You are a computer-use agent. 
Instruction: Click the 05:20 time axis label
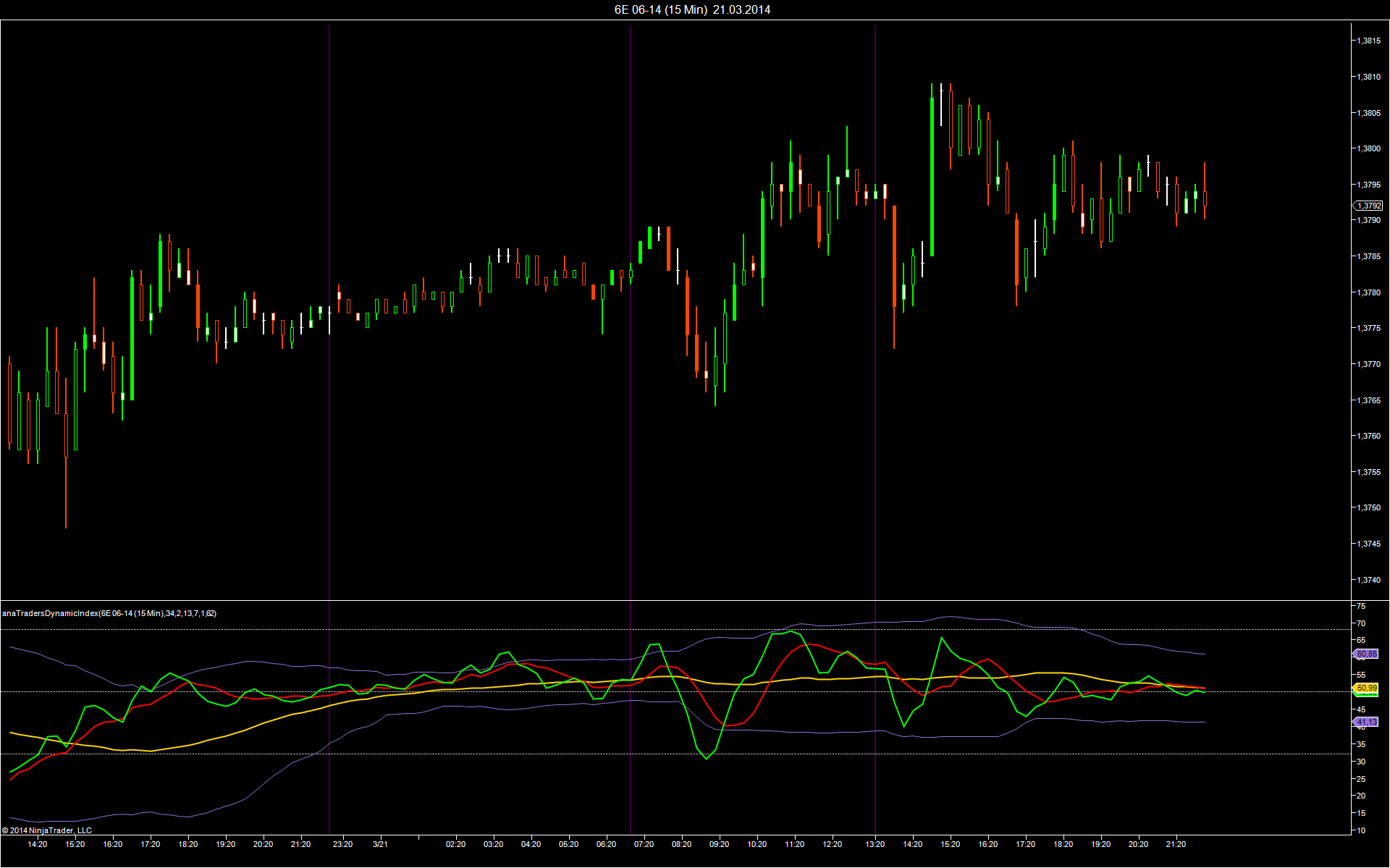click(568, 844)
